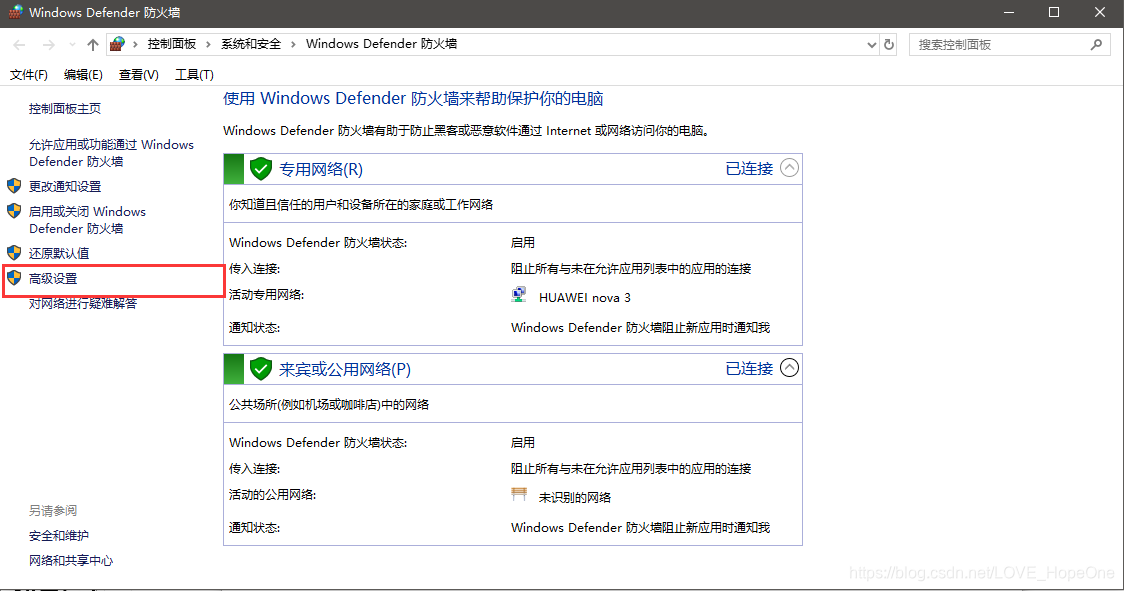Click the HUAWEI nova 3 network icon
The height and width of the screenshot is (591, 1124).
pos(519,295)
